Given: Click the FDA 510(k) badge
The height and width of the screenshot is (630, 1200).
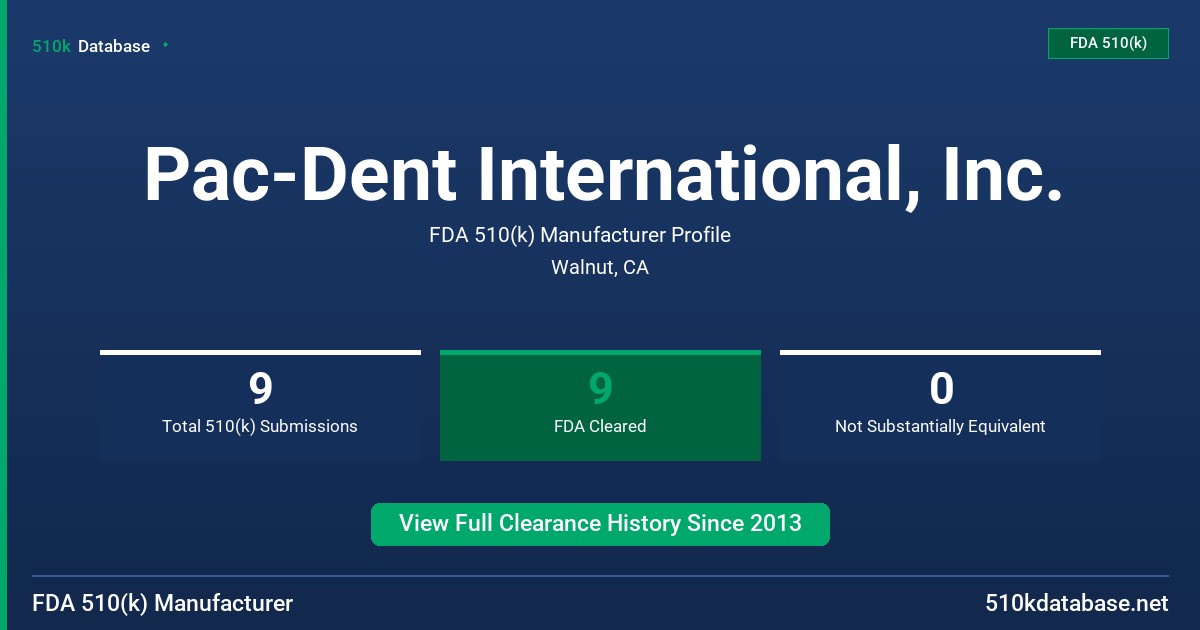Looking at the screenshot, I should point(1108,43).
